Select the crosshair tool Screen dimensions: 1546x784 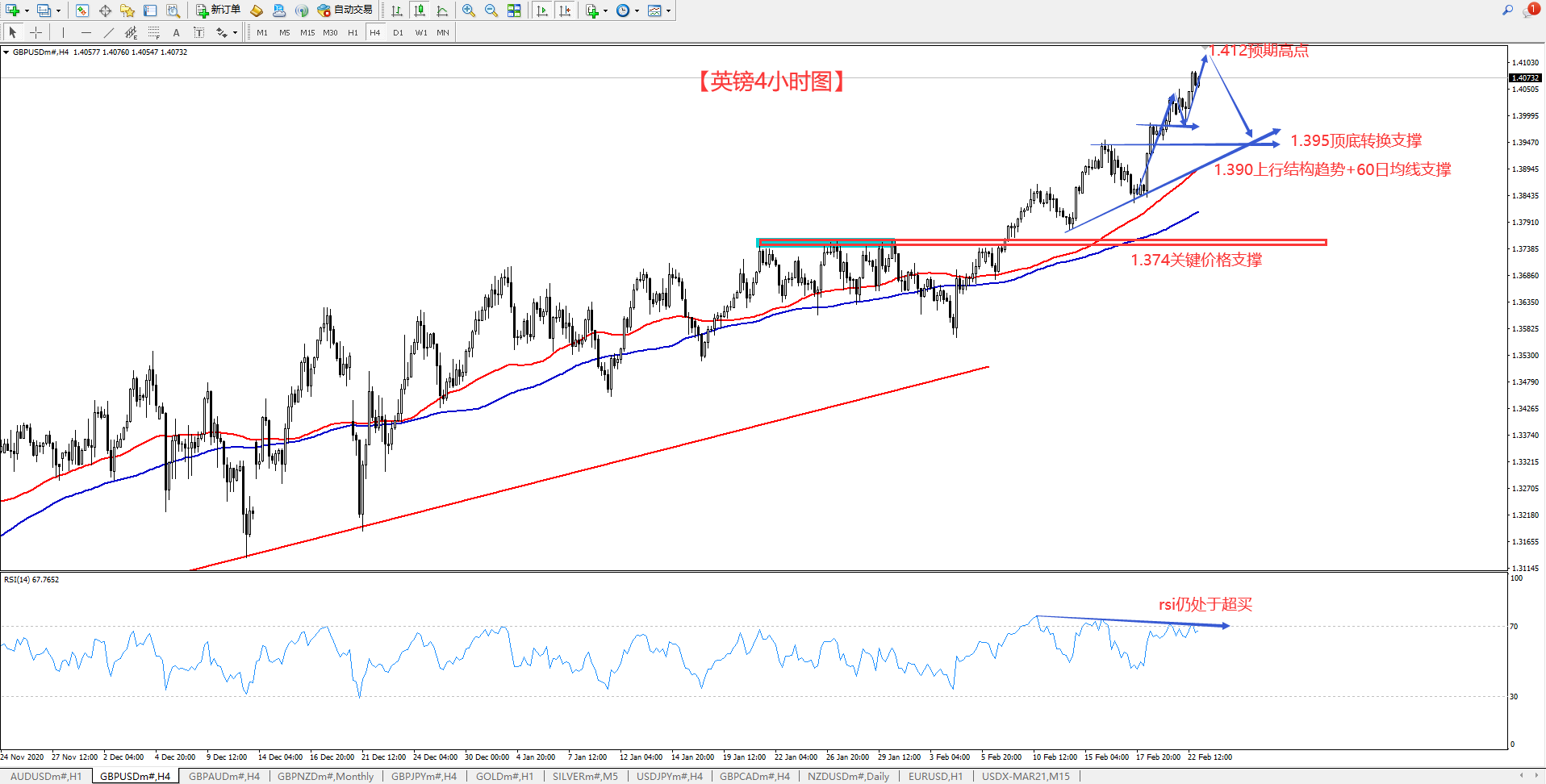click(36, 32)
